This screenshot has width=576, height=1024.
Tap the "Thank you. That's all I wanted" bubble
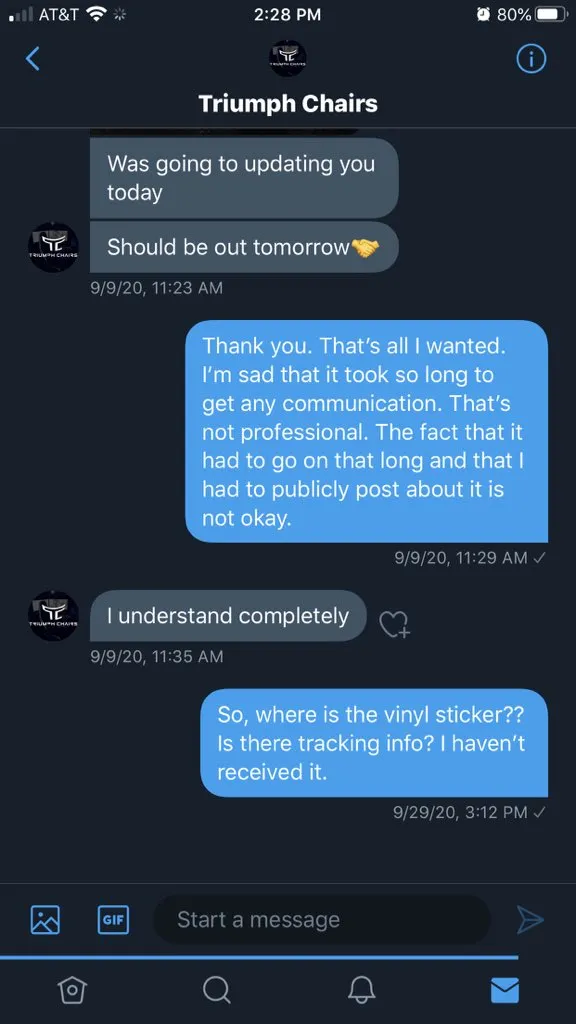[366, 431]
